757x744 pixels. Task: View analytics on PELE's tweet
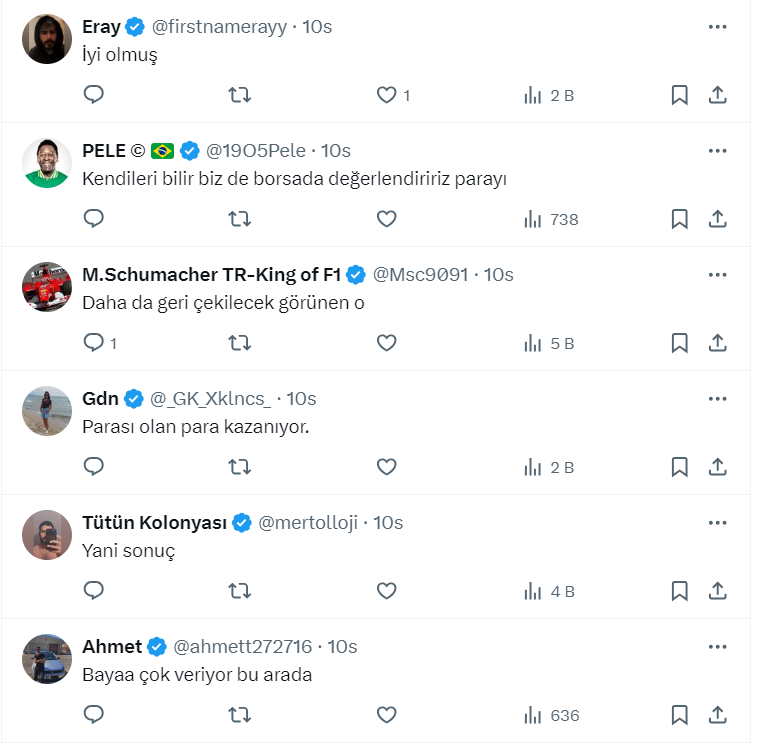(551, 219)
